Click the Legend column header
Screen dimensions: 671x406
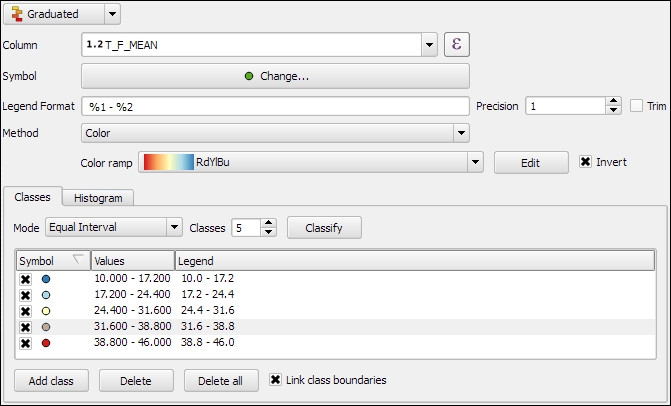point(415,261)
